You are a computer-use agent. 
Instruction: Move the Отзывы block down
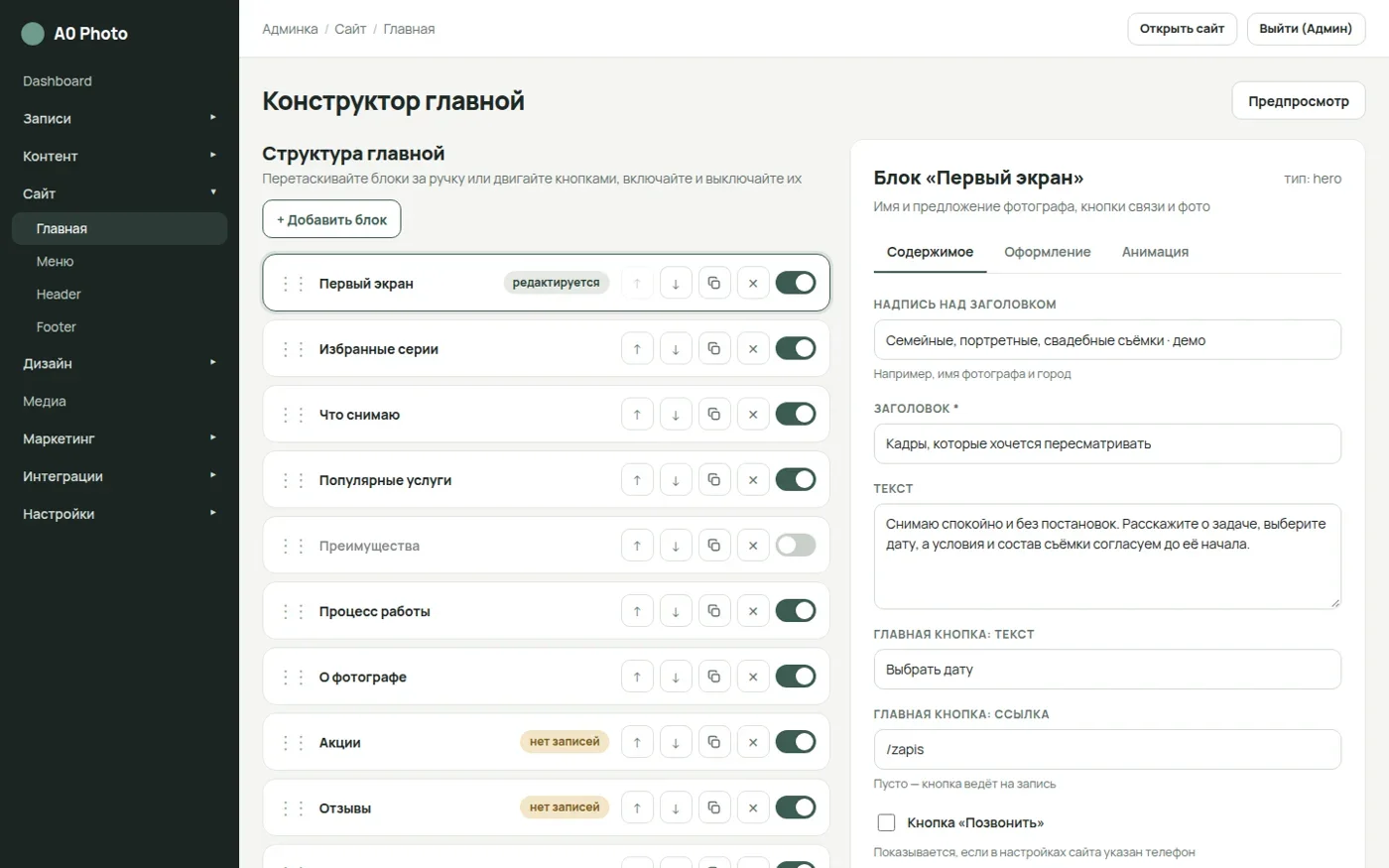(676, 807)
